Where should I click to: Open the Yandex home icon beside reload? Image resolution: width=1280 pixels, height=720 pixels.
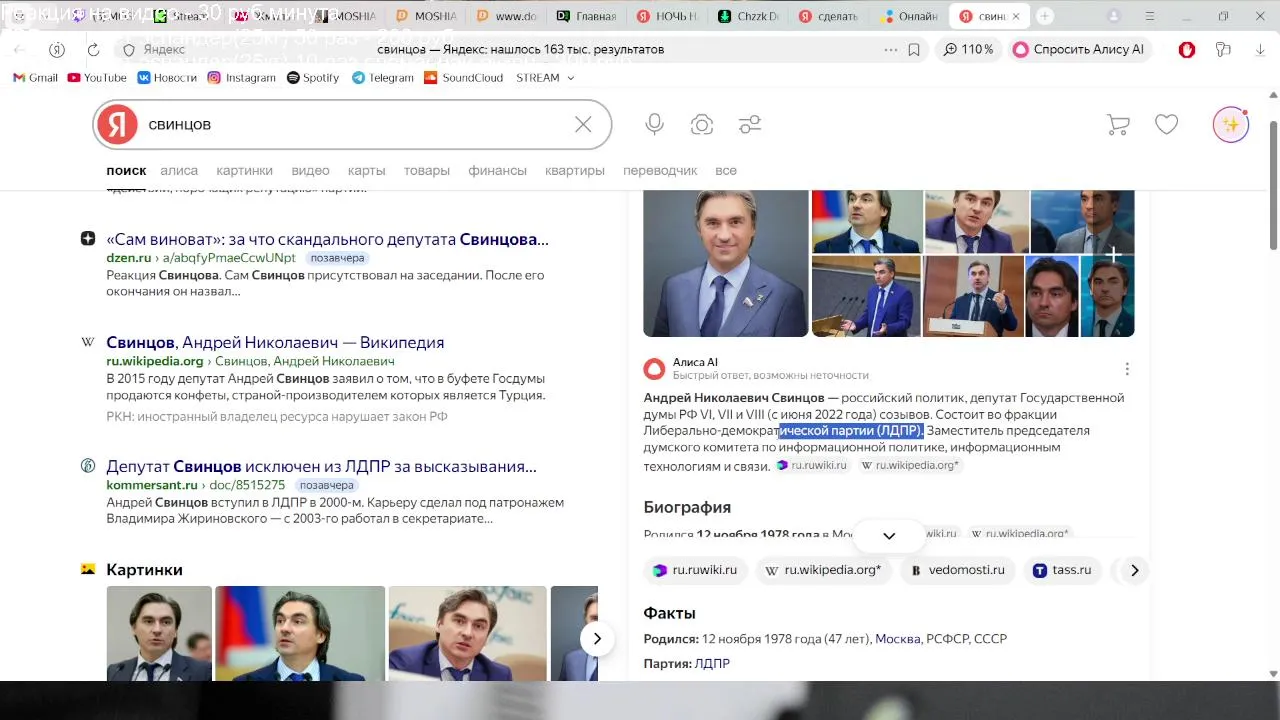[57, 49]
